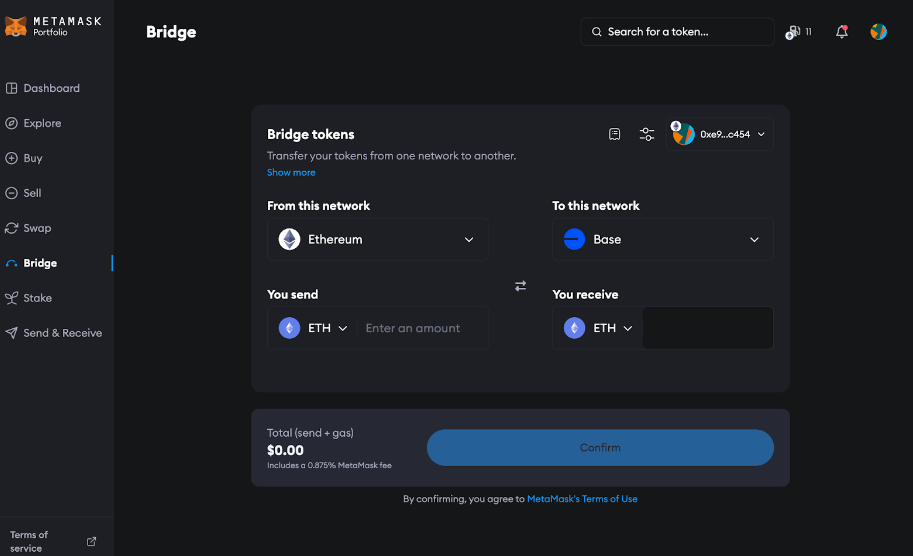Open the From network Ethereum dropdown
The width and height of the screenshot is (913, 556).
pyautogui.click(x=377, y=239)
